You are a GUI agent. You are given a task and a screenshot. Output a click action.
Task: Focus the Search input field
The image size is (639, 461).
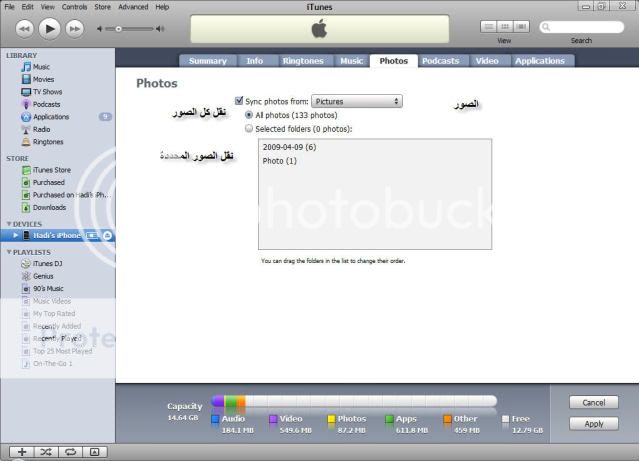(x=582, y=27)
